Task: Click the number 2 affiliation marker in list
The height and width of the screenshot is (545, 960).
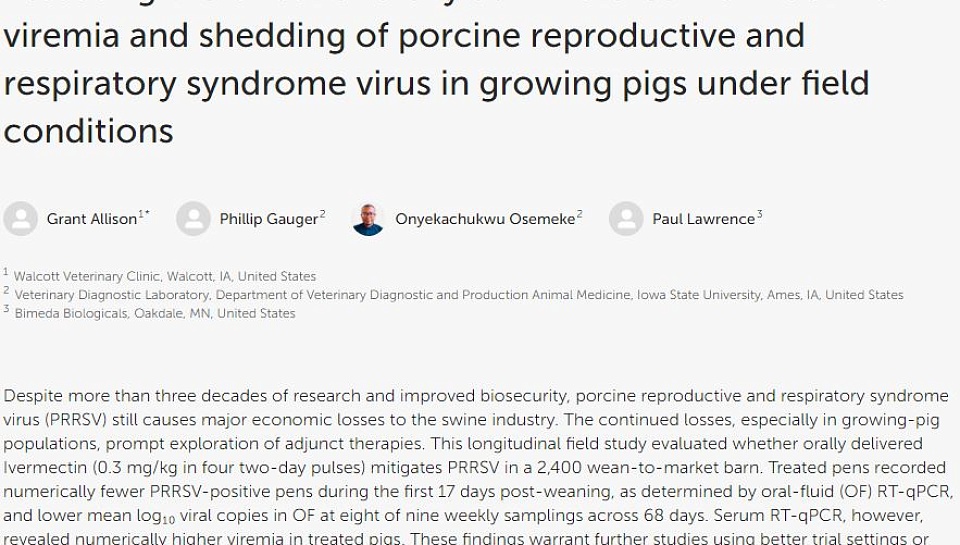Action: tap(6, 291)
